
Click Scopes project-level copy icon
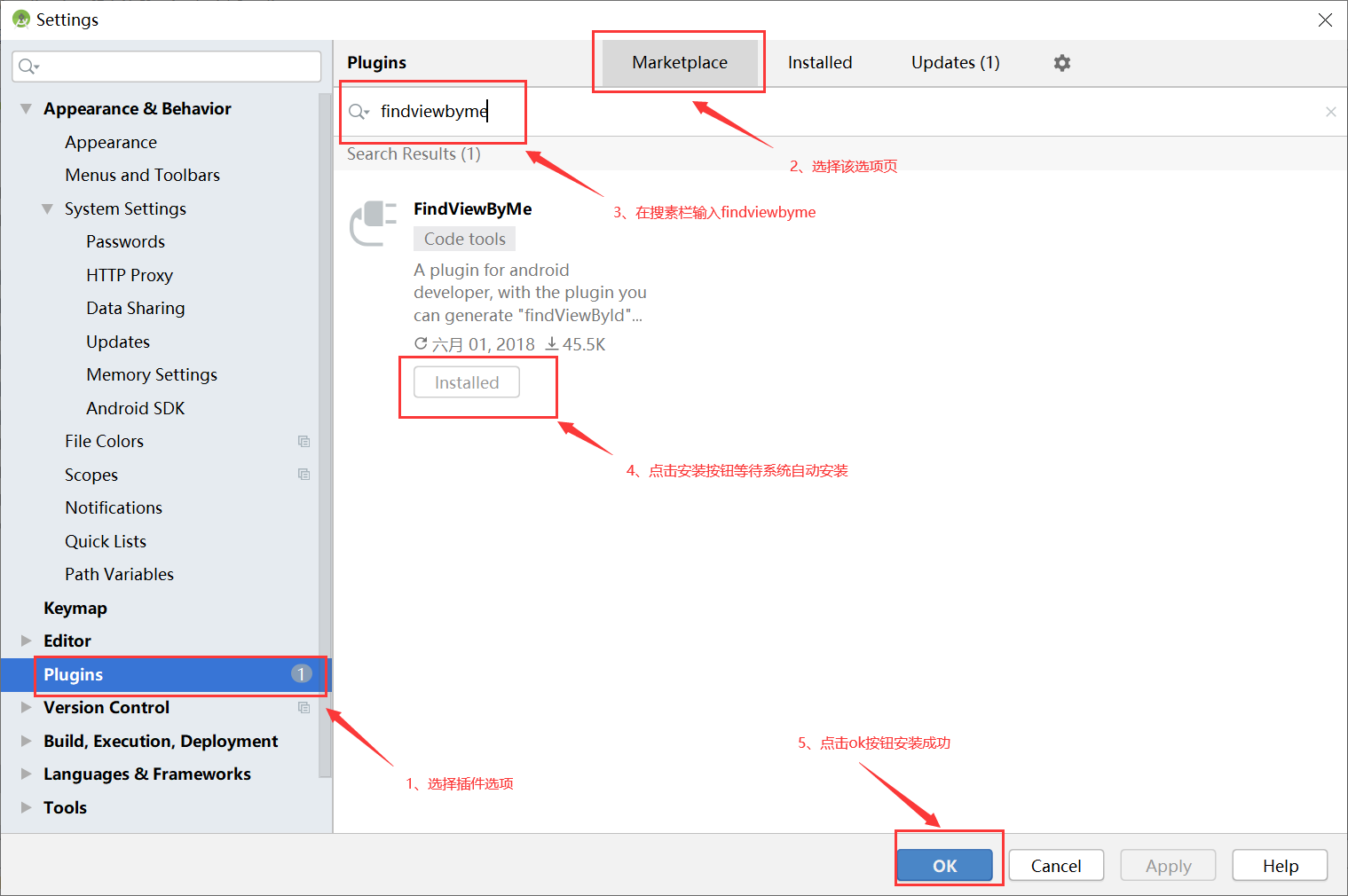click(x=303, y=475)
